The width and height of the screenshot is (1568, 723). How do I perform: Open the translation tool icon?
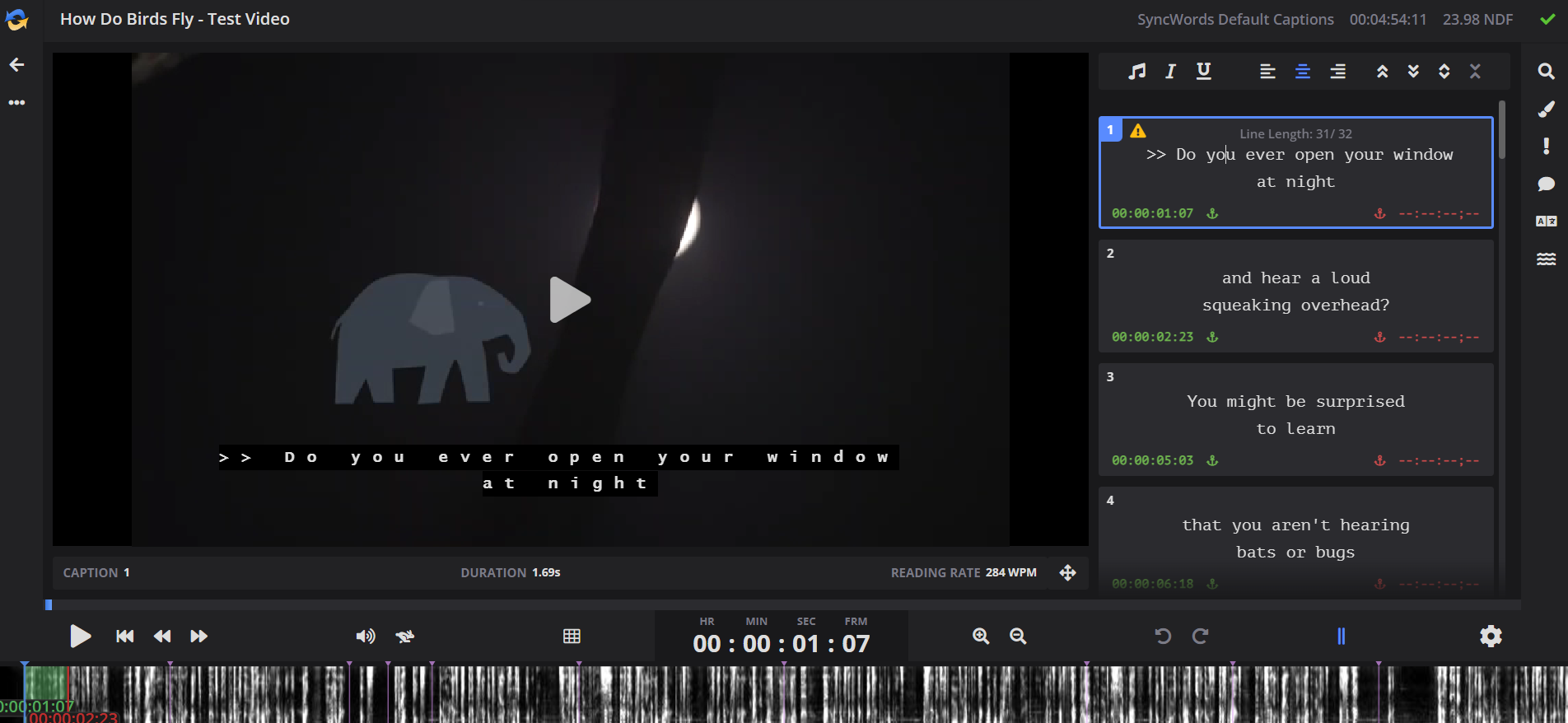[x=1546, y=221]
